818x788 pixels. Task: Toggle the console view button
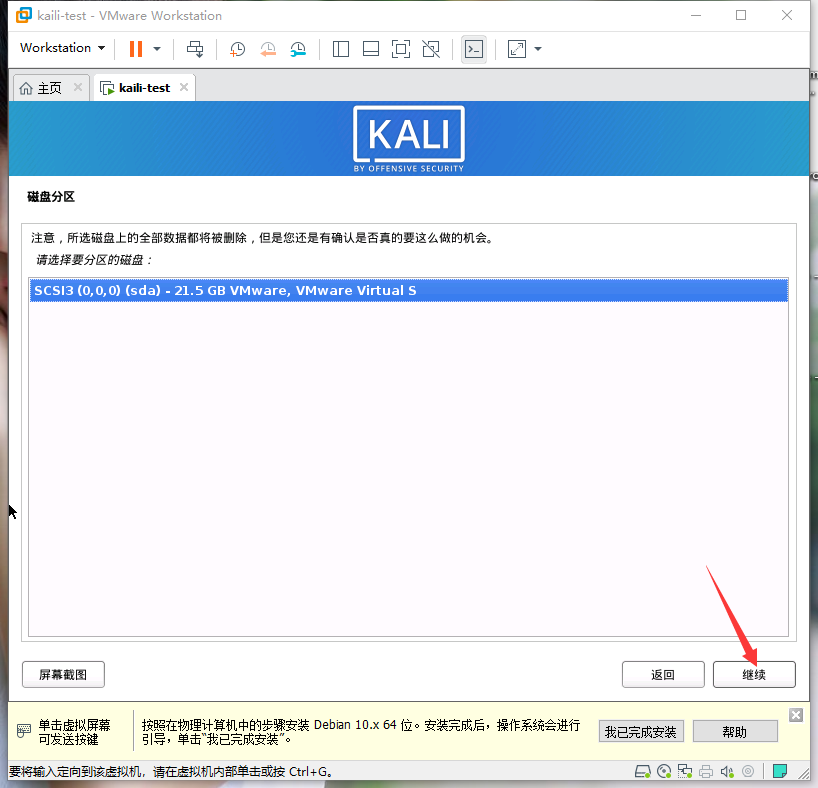click(x=474, y=49)
